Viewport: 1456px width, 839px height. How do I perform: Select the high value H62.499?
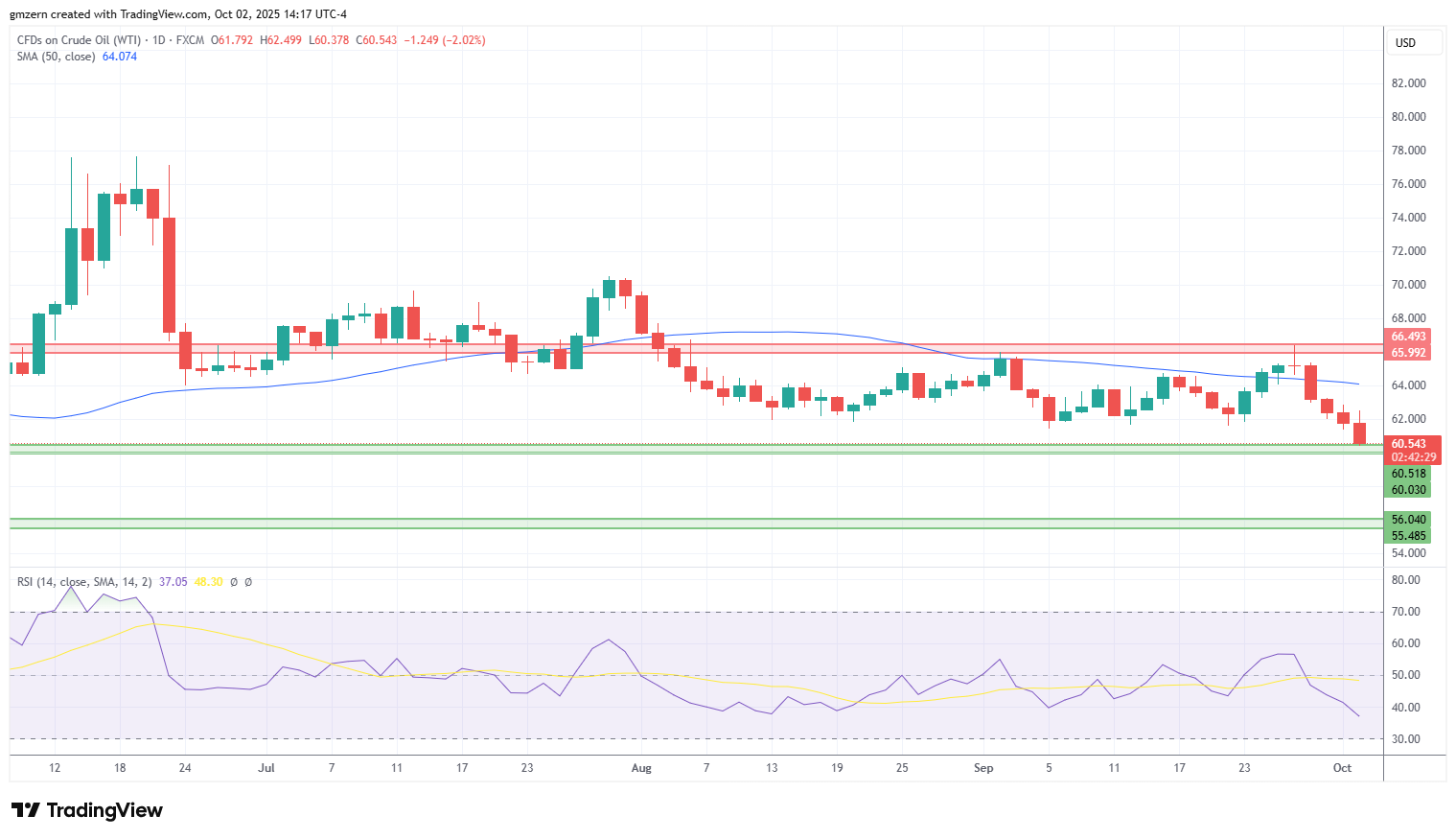(x=281, y=40)
